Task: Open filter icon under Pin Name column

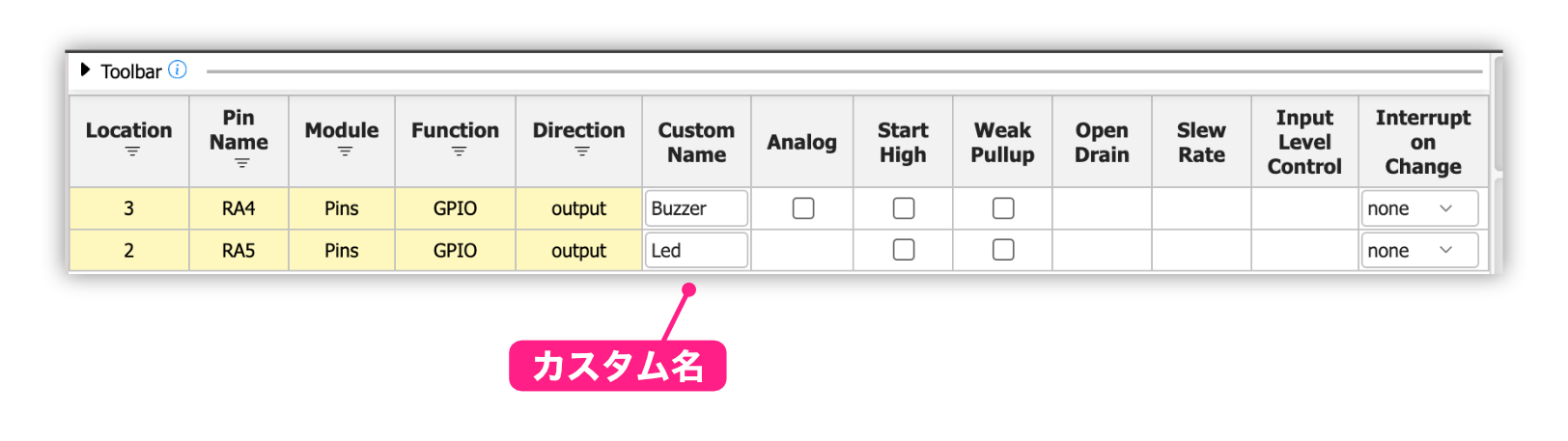Action: click(x=241, y=163)
